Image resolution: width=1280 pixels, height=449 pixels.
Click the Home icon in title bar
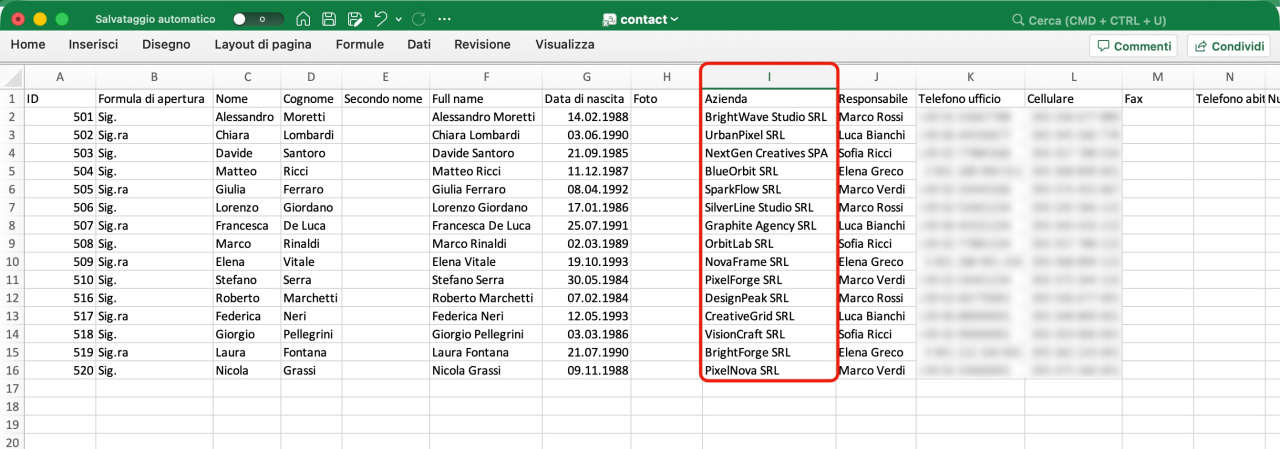(303, 19)
